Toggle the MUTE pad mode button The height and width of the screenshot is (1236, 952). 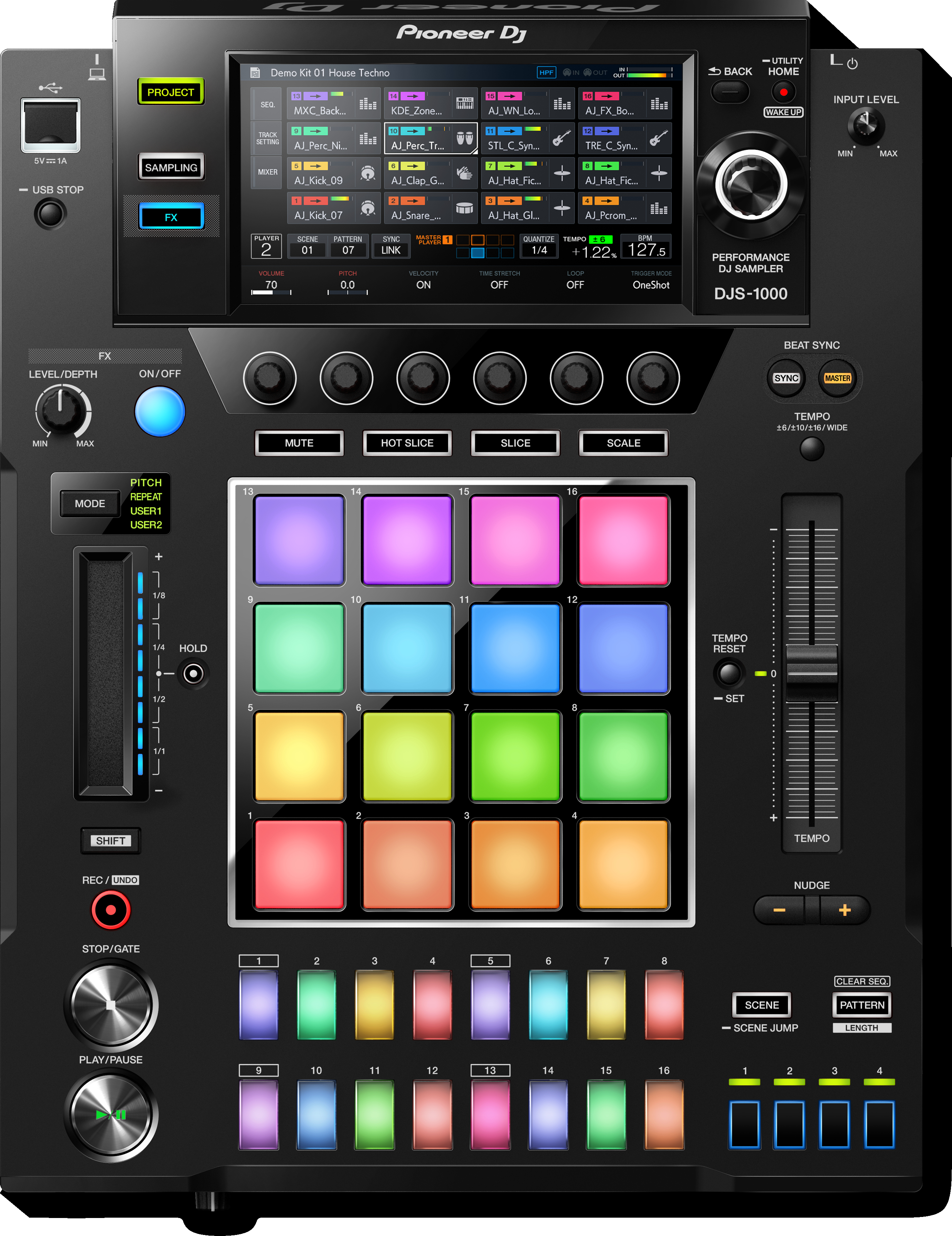299,443
